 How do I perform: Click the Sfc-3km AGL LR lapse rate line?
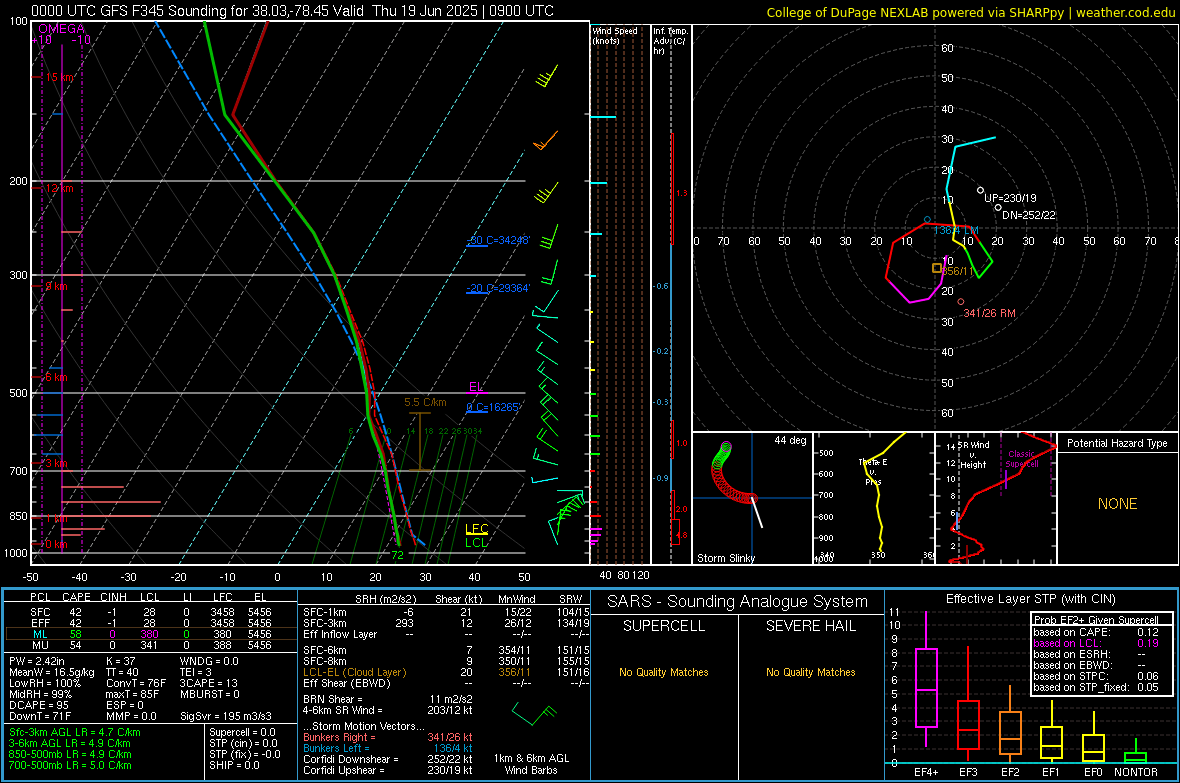(75, 732)
